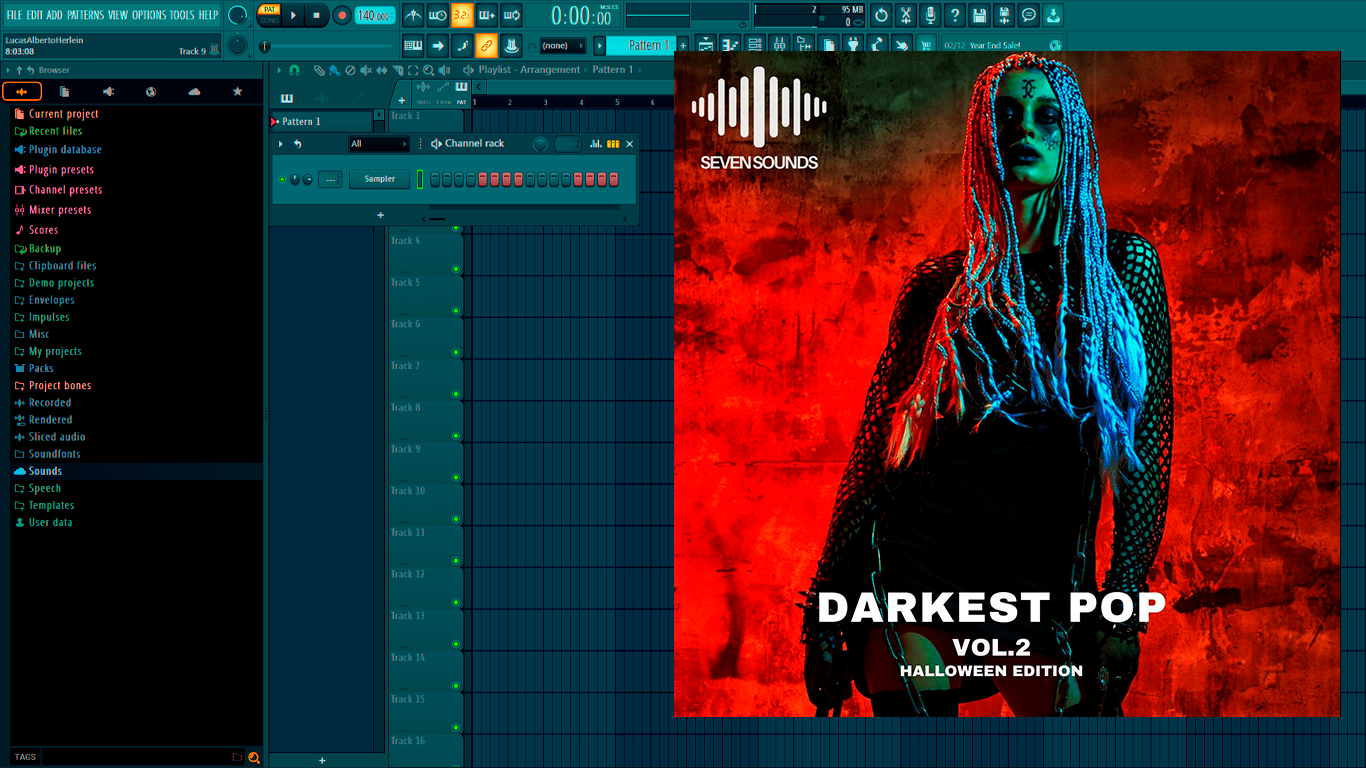Image resolution: width=1366 pixels, height=768 pixels.
Task: Mute Sampler channel via green LED
Action: [282, 179]
